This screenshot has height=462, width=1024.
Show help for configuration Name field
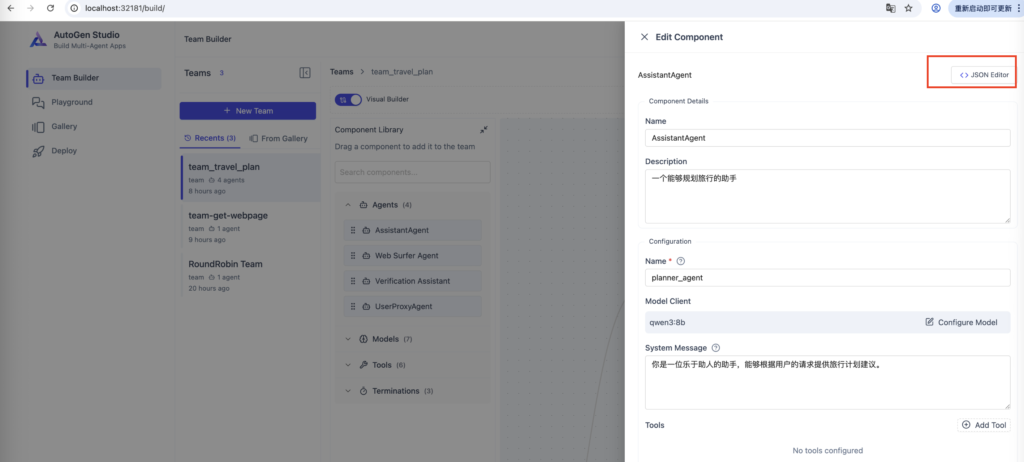680,261
